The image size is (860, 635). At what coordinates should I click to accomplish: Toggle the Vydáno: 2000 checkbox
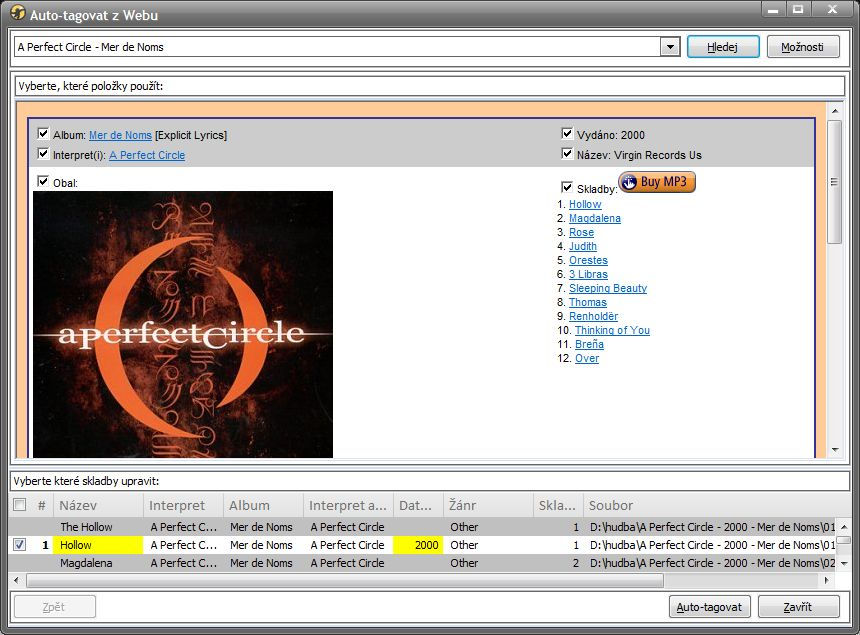coord(567,133)
